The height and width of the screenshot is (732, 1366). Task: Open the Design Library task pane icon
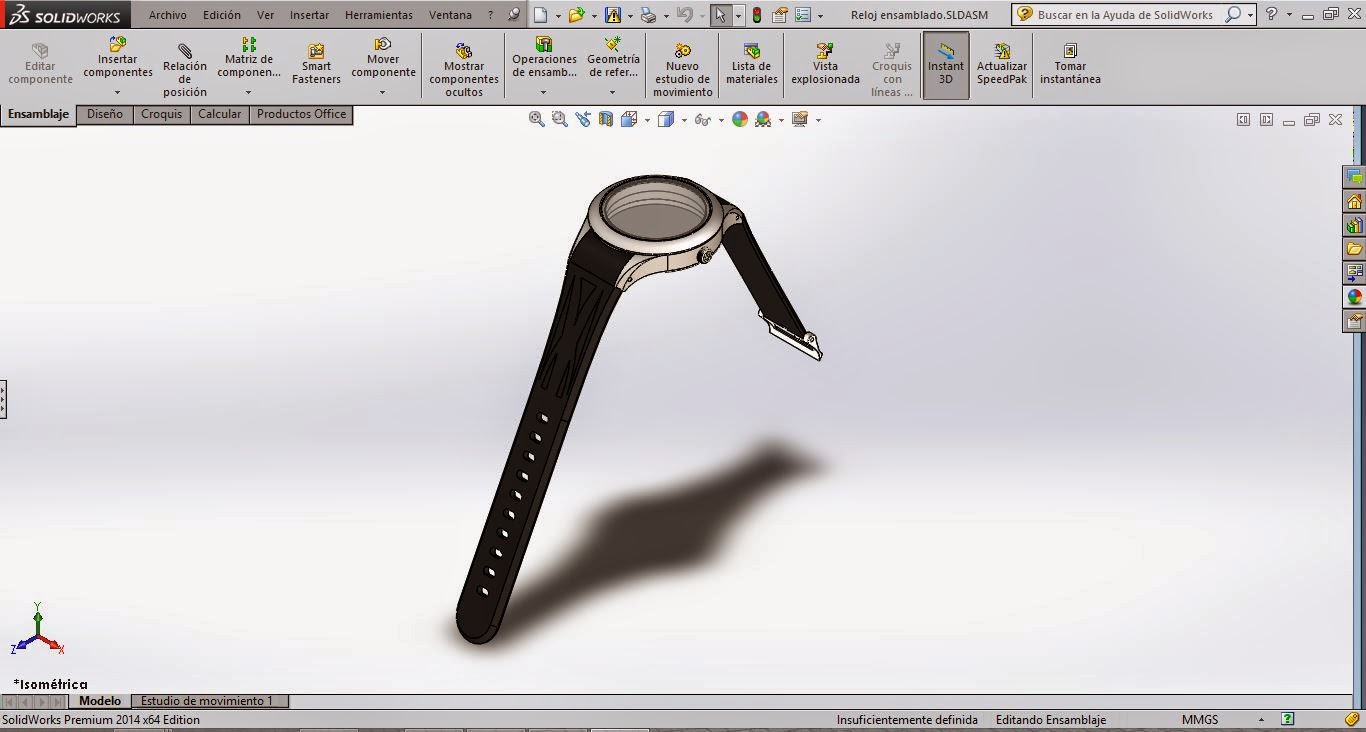coord(1355,225)
